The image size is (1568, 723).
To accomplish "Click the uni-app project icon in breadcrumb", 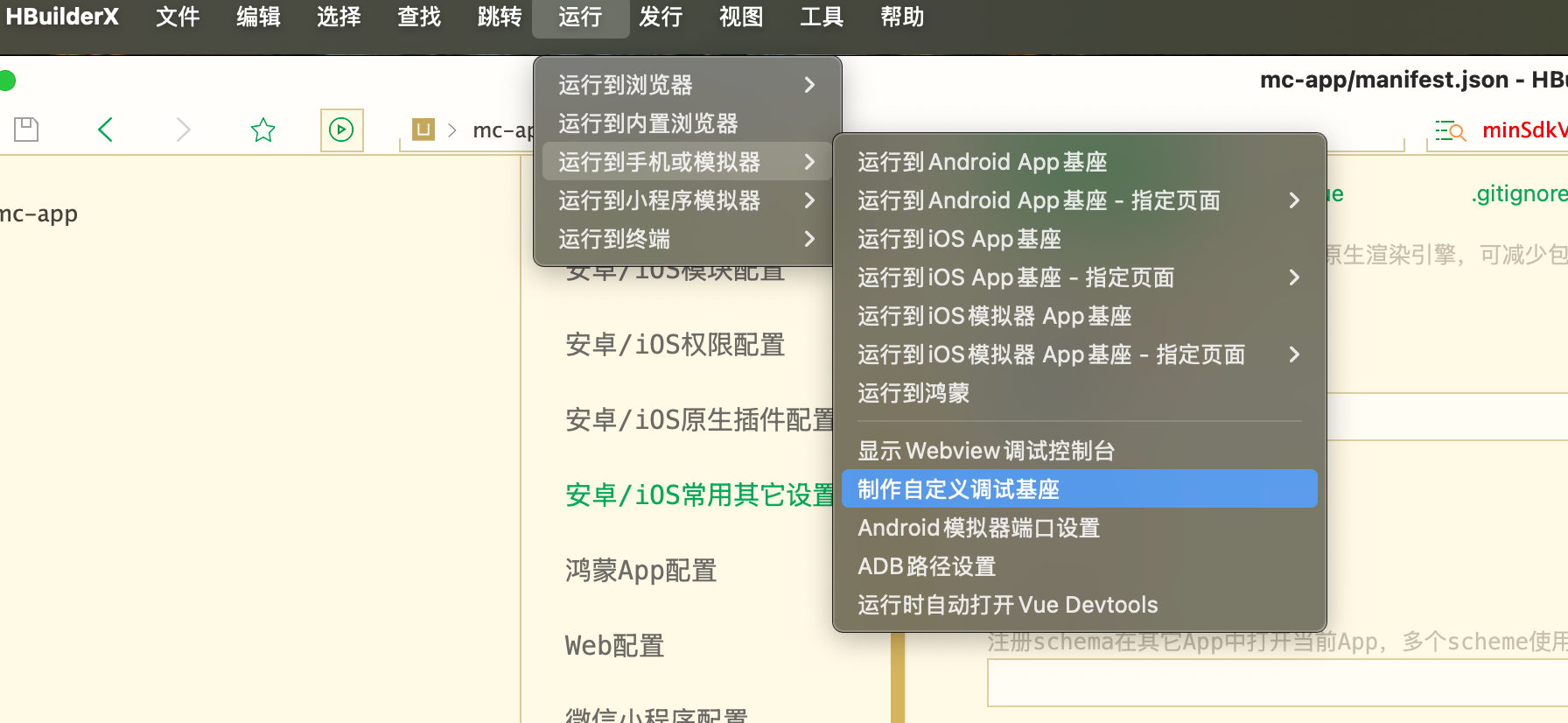I will [423, 130].
